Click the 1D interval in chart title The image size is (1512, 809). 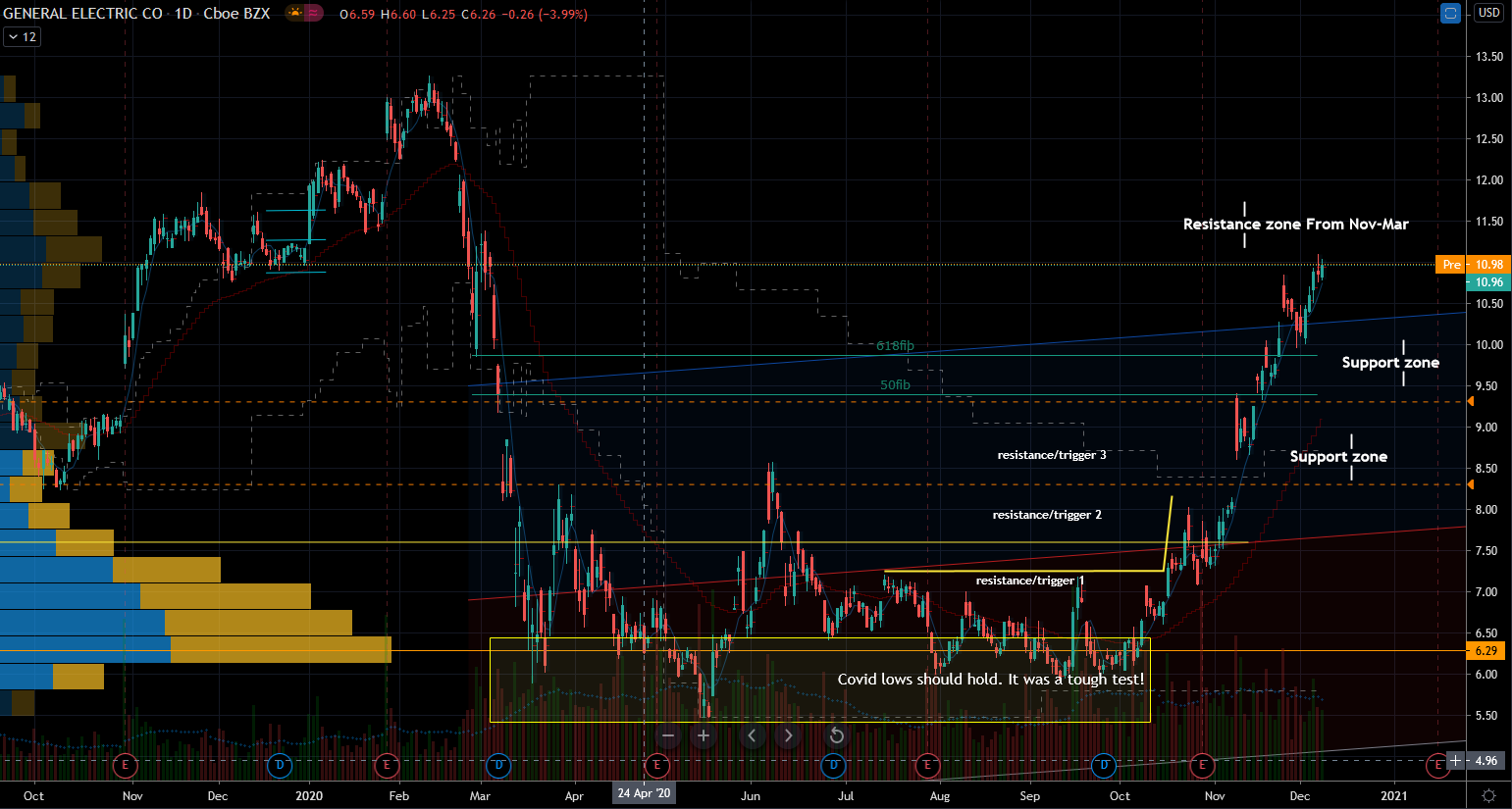182,14
